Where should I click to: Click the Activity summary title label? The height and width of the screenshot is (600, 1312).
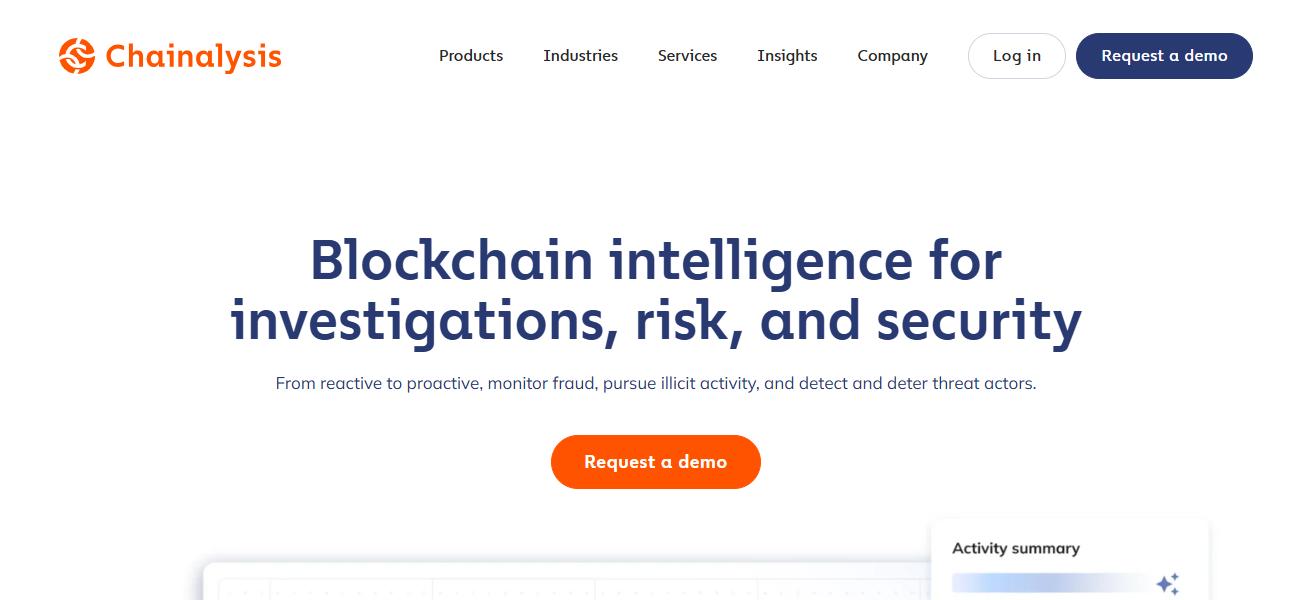coord(1016,548)
